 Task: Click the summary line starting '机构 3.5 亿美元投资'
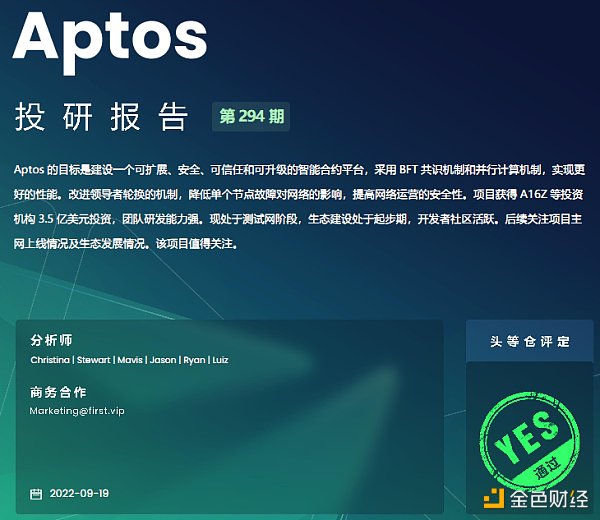[x=298, y=219]
